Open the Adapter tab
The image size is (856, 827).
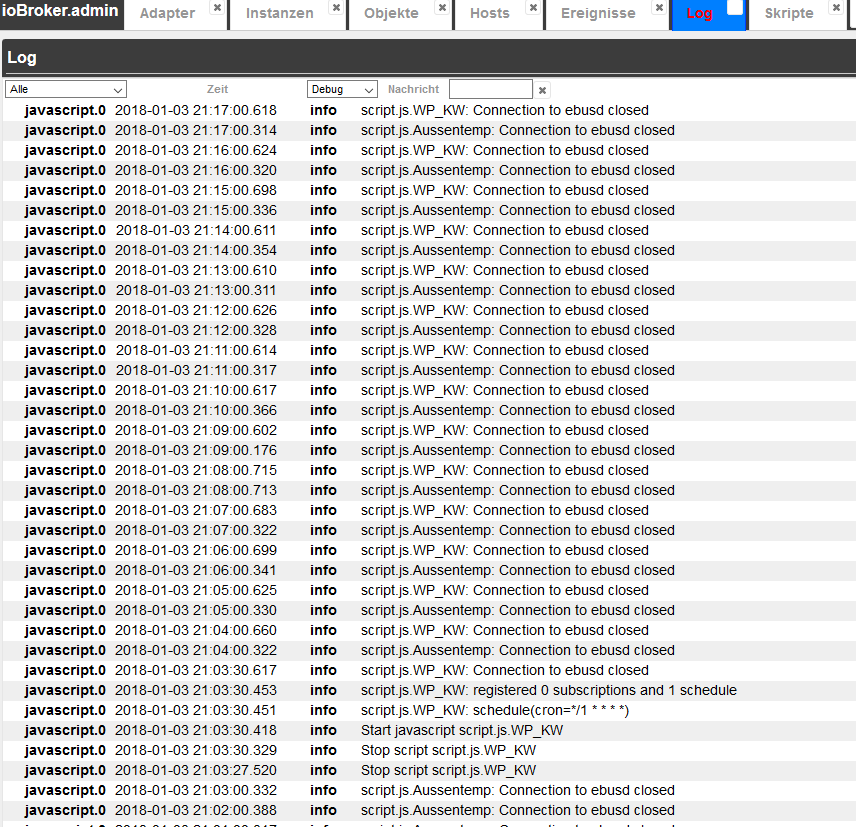[167, 14]
